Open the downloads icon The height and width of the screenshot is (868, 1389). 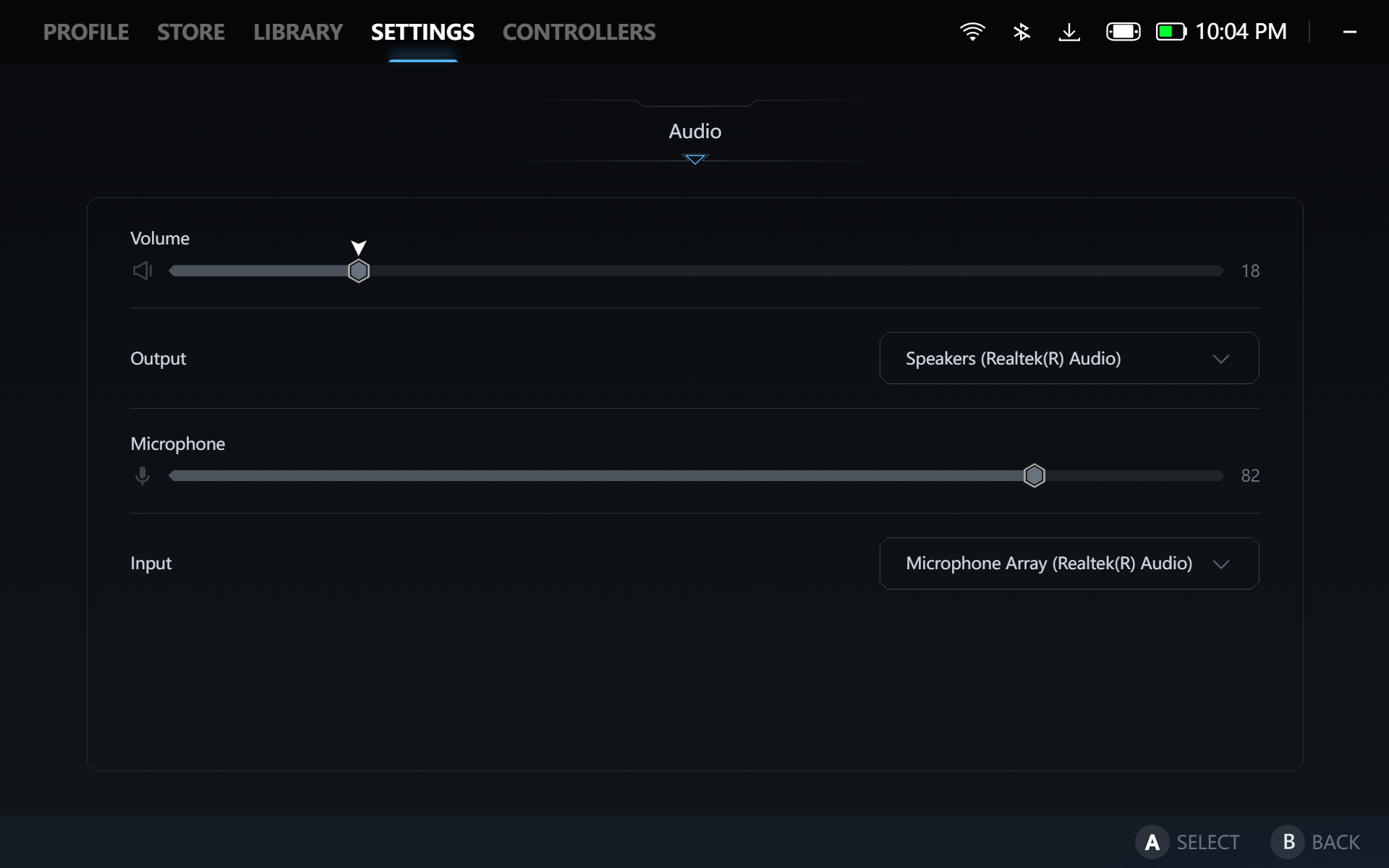point(1069,32)
